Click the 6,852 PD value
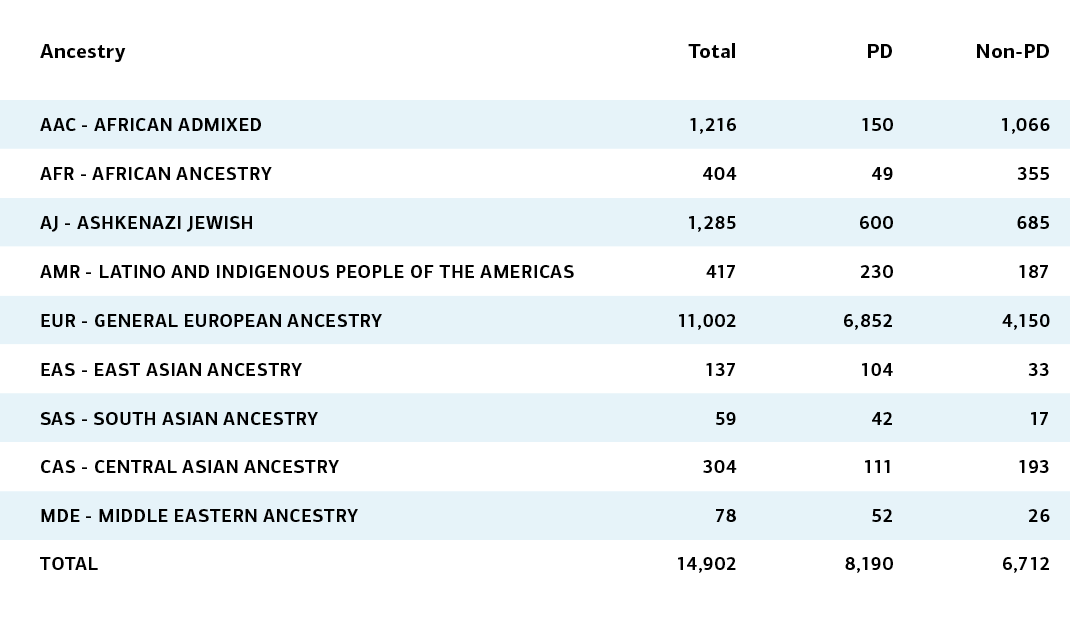The height and width of the screenshot is (640, 1070). (x=868, y=321)
